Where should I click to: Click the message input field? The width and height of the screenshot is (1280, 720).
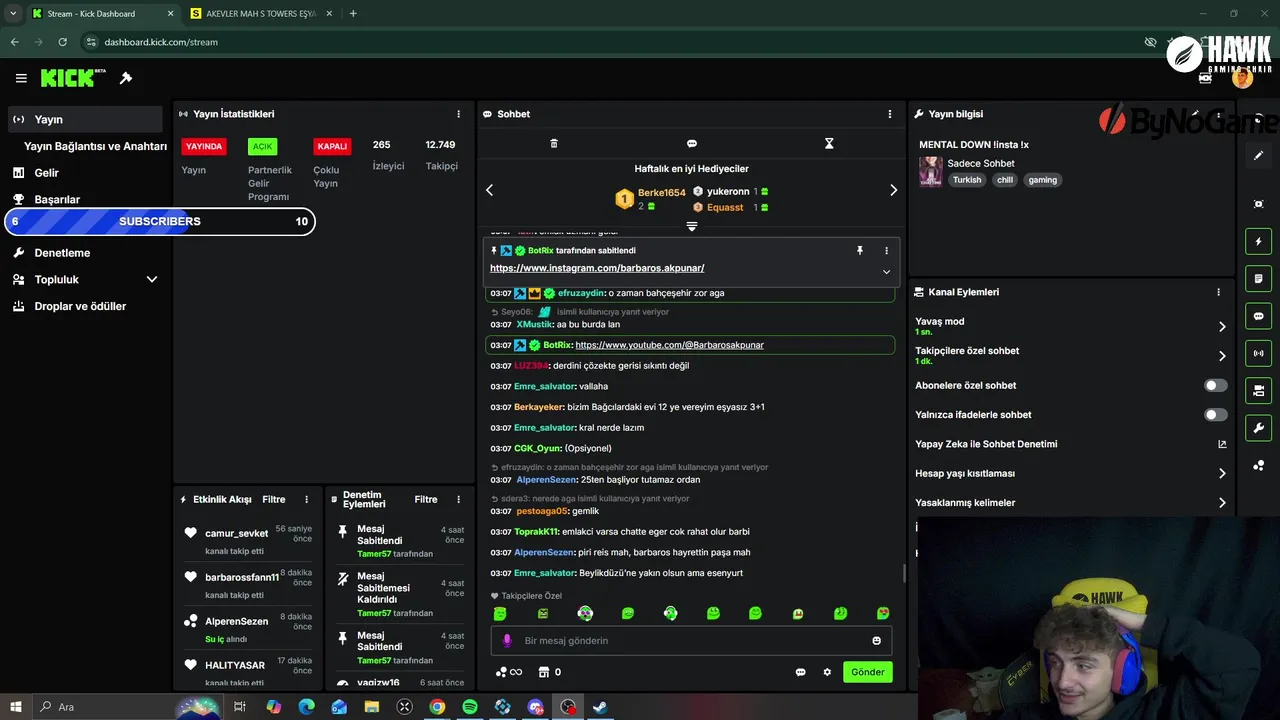pyautogui.click(x=691, y=640)
